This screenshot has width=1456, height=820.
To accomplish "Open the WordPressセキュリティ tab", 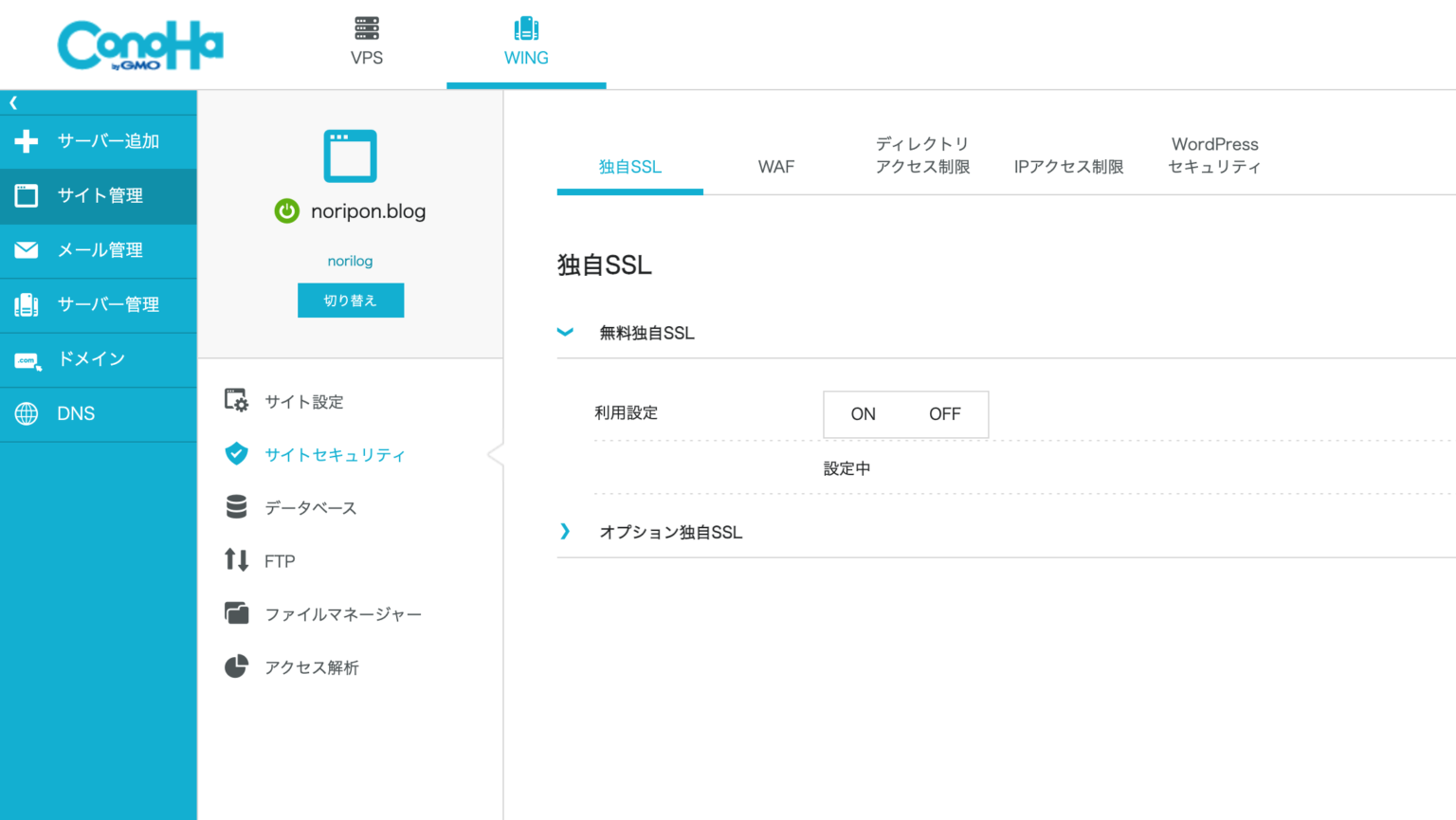I will click(1214, 155).
